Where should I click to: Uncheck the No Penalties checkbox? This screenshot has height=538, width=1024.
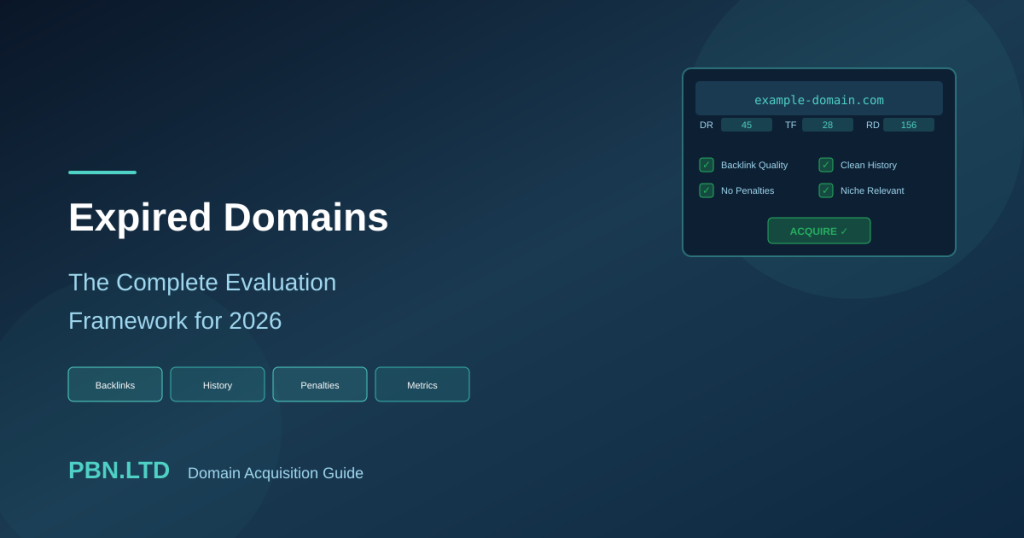point(707,190)
